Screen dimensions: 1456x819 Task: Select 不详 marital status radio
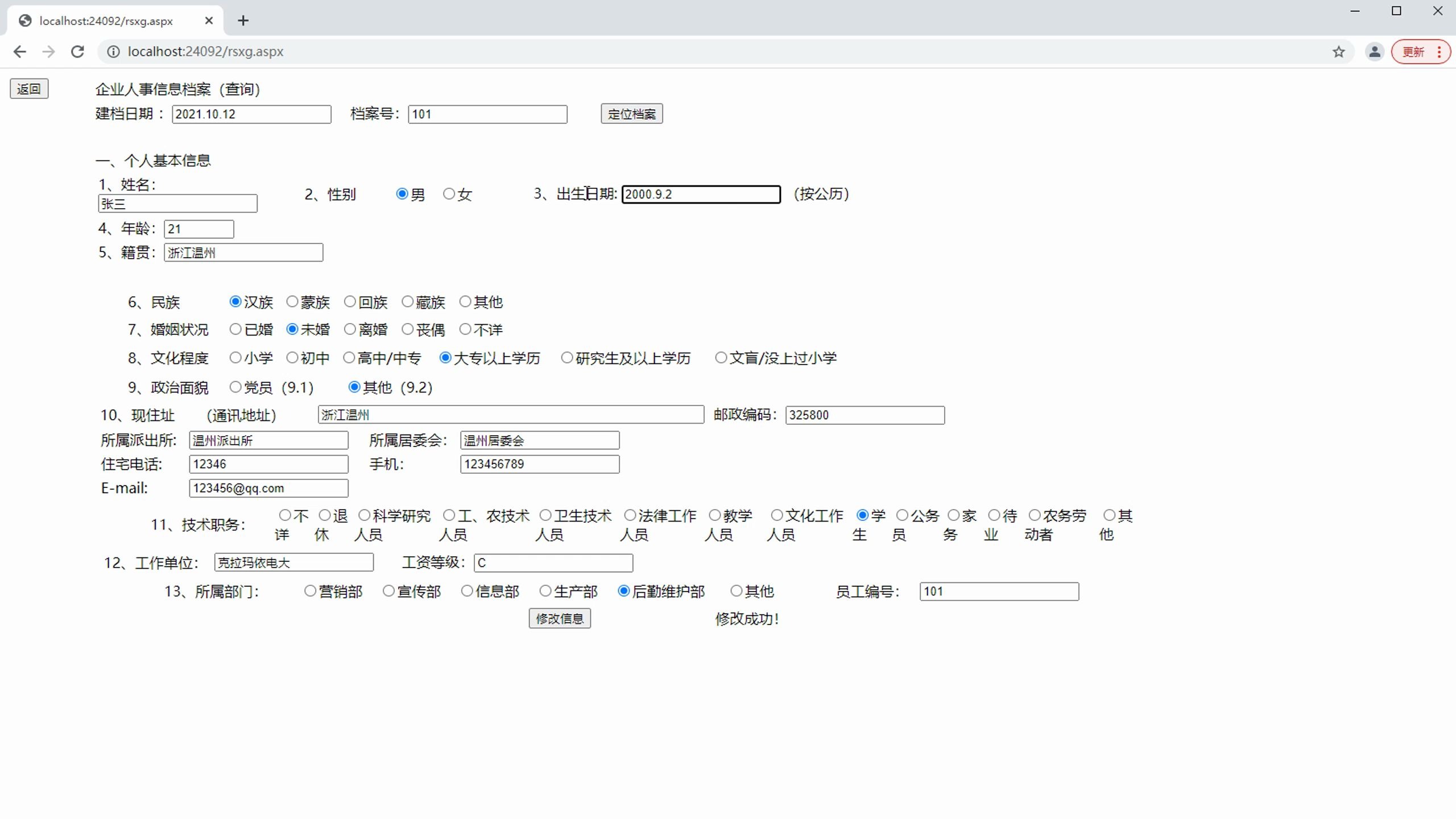465,329
